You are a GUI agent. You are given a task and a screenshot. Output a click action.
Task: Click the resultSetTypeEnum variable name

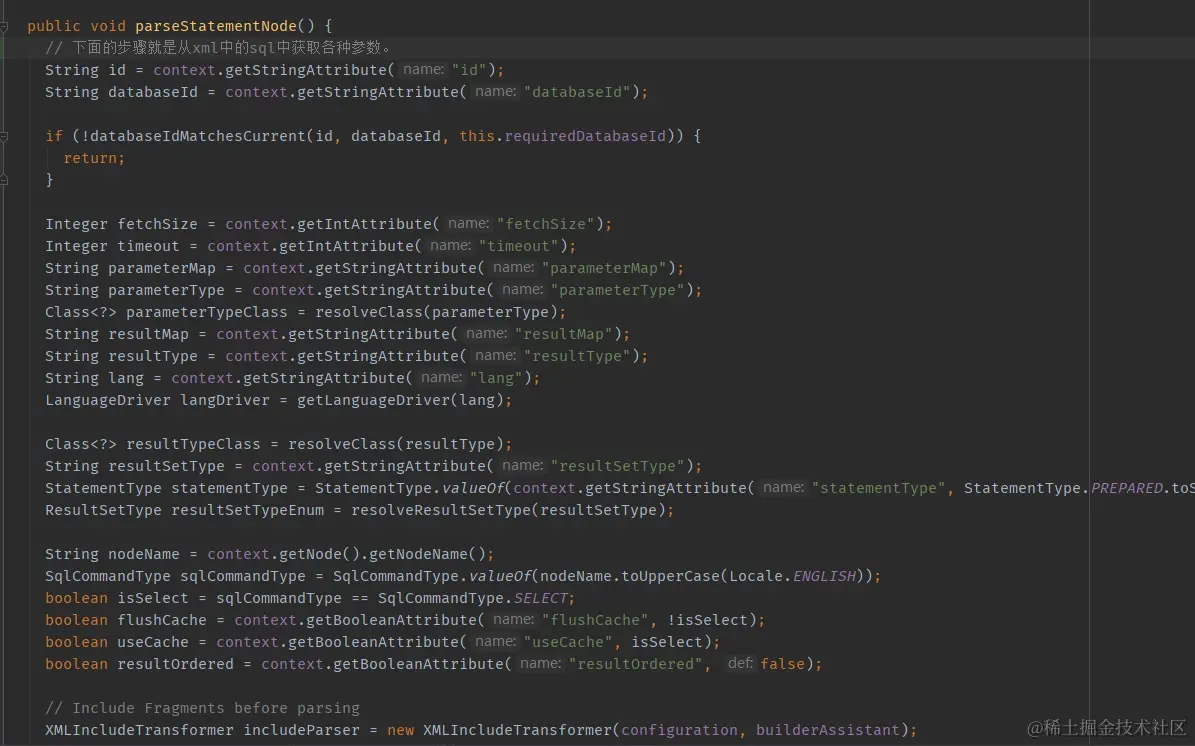[247, 510]
